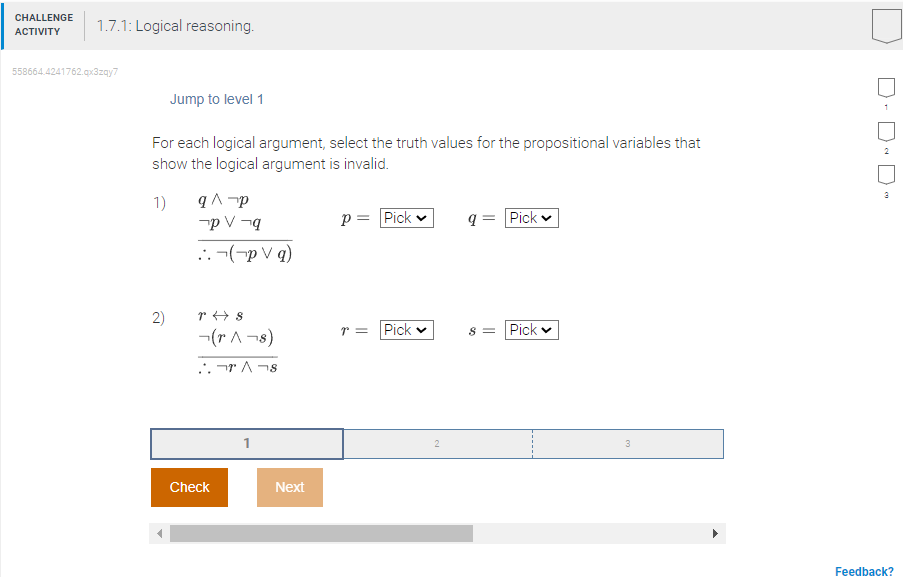
Task: Click the Next button
Action: tap(289, 487)
